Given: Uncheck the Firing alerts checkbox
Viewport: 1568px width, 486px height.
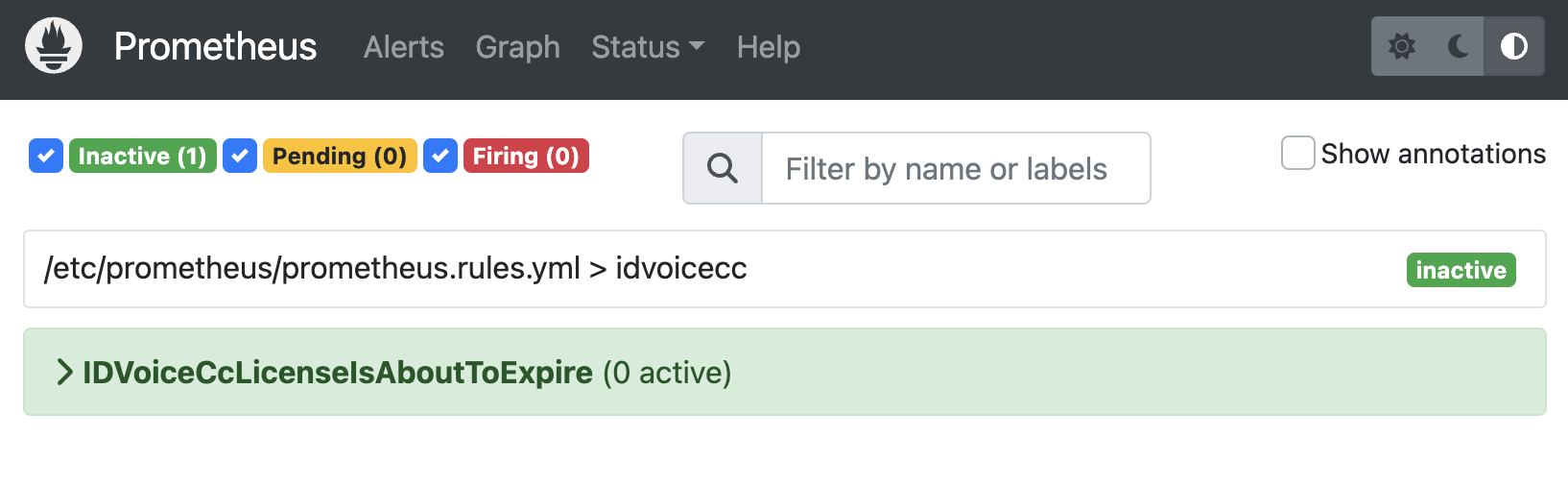Looking at the screenshot, I should tap(440, 156).
